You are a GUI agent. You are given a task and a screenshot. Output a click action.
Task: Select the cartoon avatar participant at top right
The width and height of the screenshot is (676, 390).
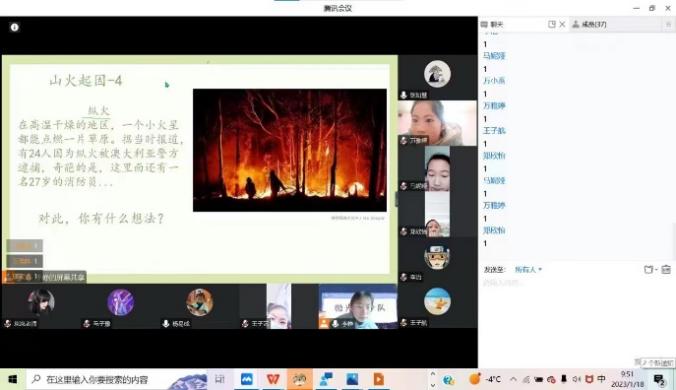[x=437, y=74]
